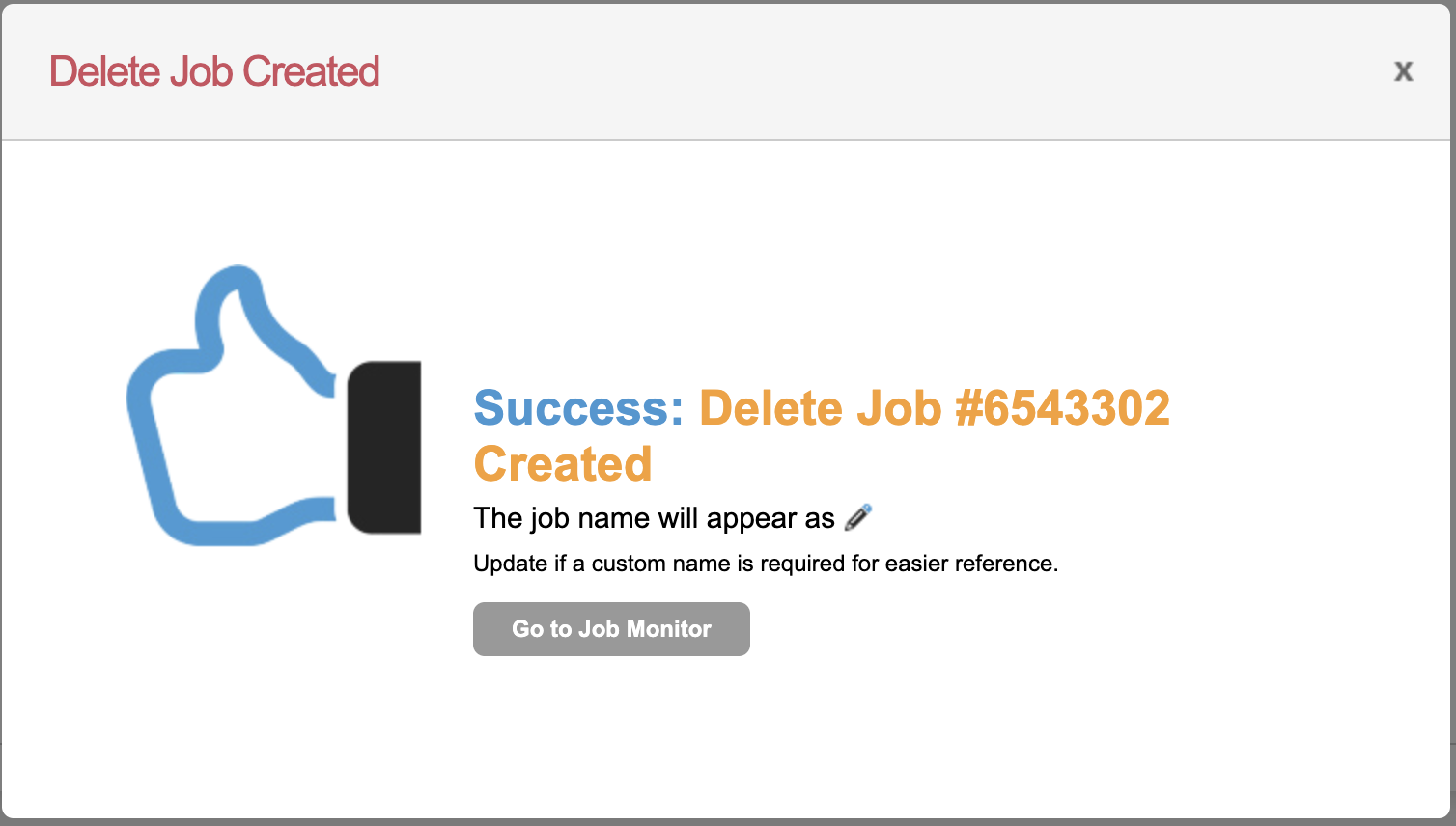Click the black cuff of the thumbs-up graphic

(x=385, y=448)
